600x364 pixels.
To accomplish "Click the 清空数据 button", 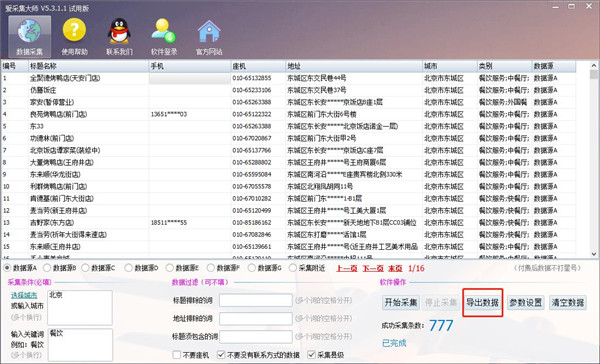I will 568,302.
